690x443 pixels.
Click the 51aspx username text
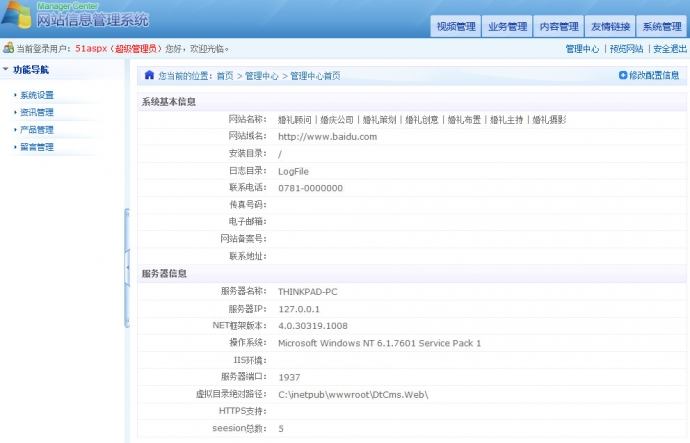tap(91, 48)
